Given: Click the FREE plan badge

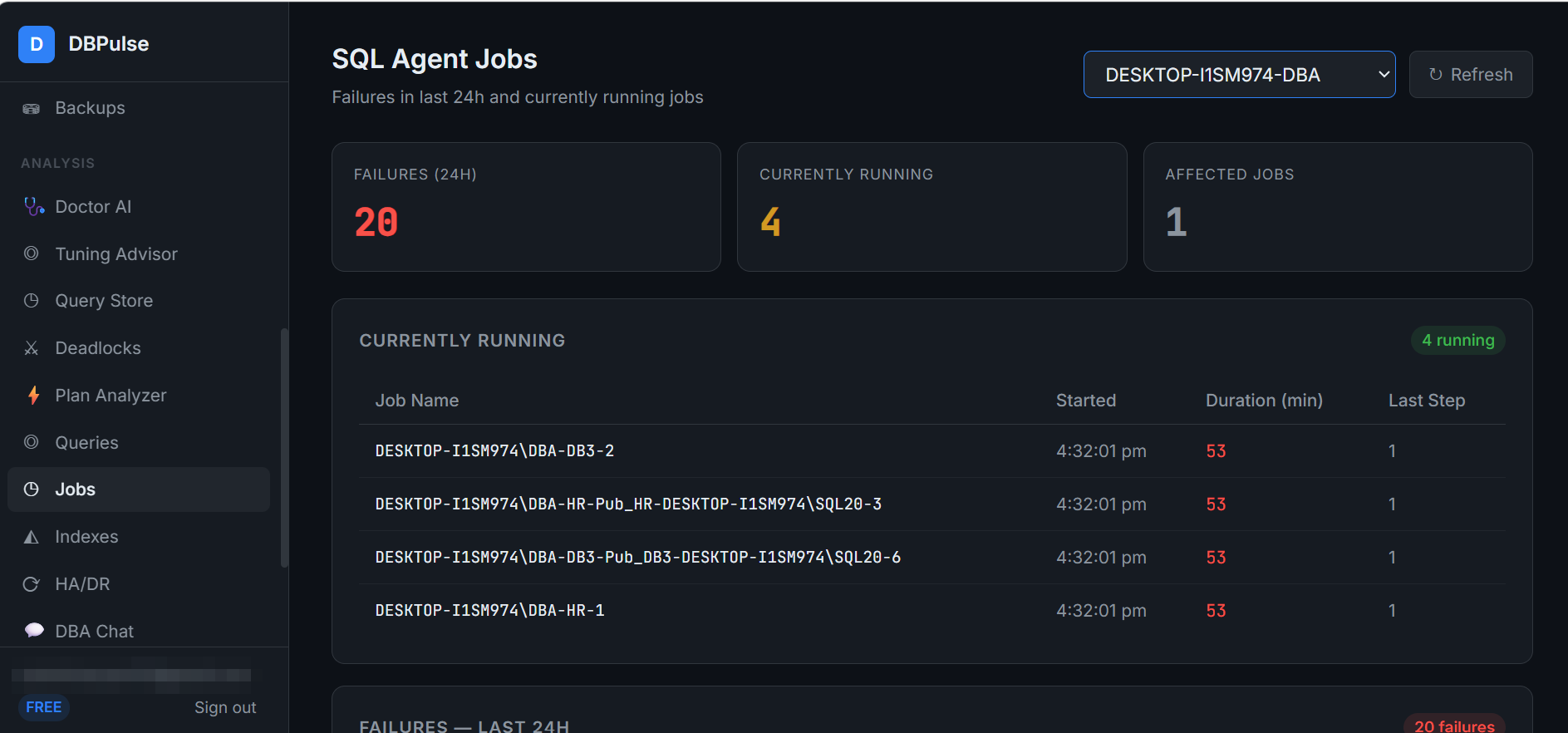Looking at the screenshot, I should coord(44,707).
